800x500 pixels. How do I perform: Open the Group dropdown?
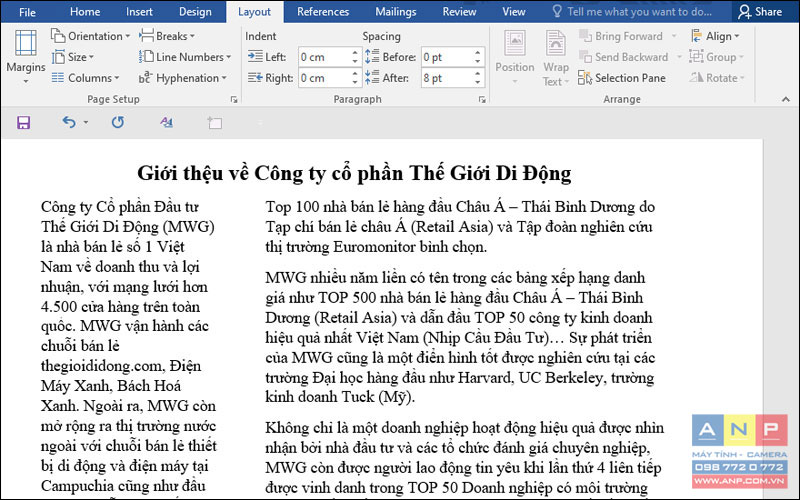tap(717, 57)
